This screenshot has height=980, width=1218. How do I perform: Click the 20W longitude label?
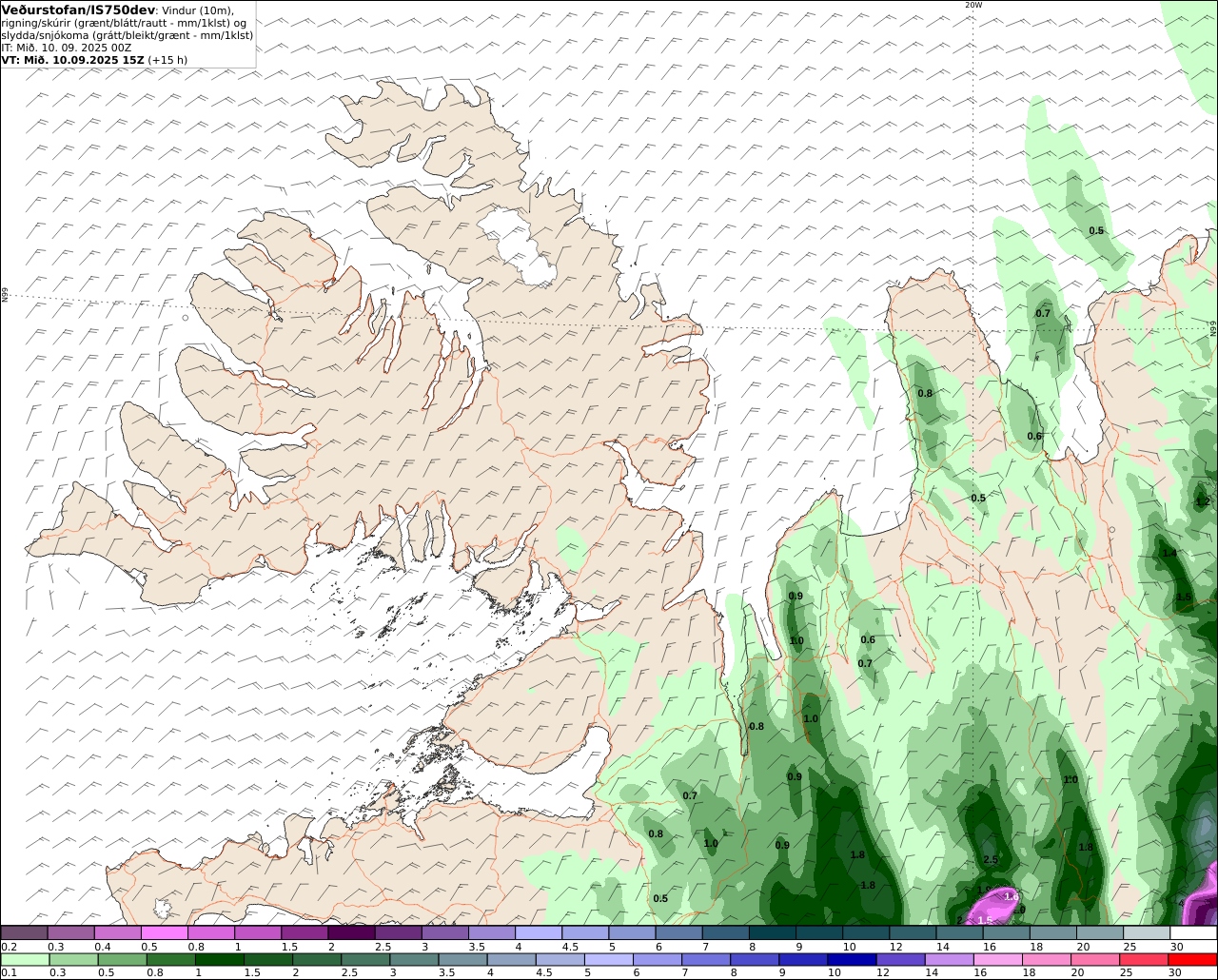click(x=972, y=5)
